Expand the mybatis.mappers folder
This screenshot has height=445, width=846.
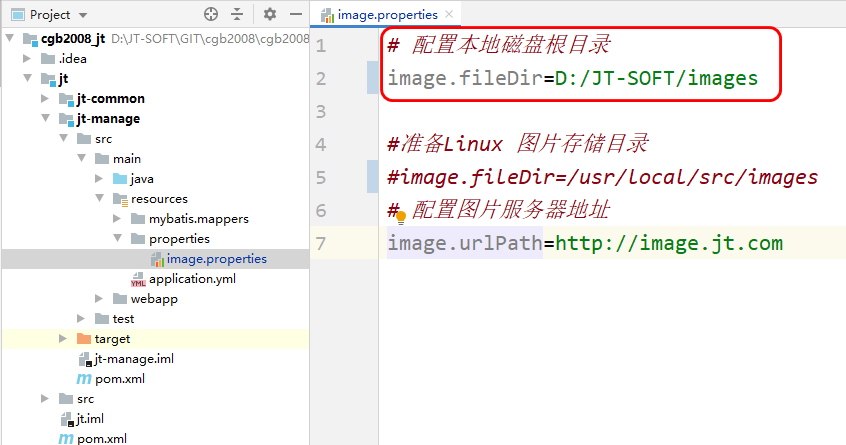pos(117,218)
